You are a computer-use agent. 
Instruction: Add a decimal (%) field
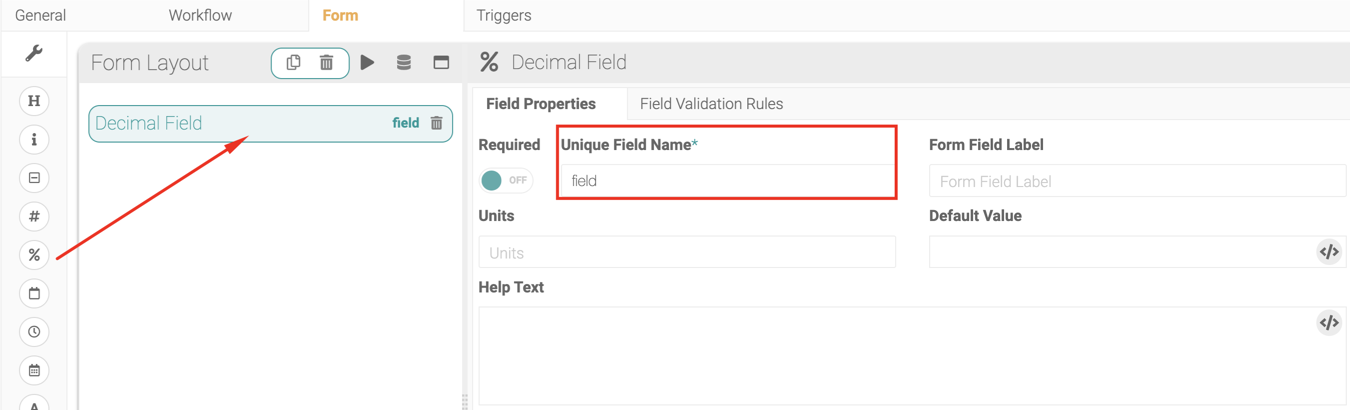(34, 255)
